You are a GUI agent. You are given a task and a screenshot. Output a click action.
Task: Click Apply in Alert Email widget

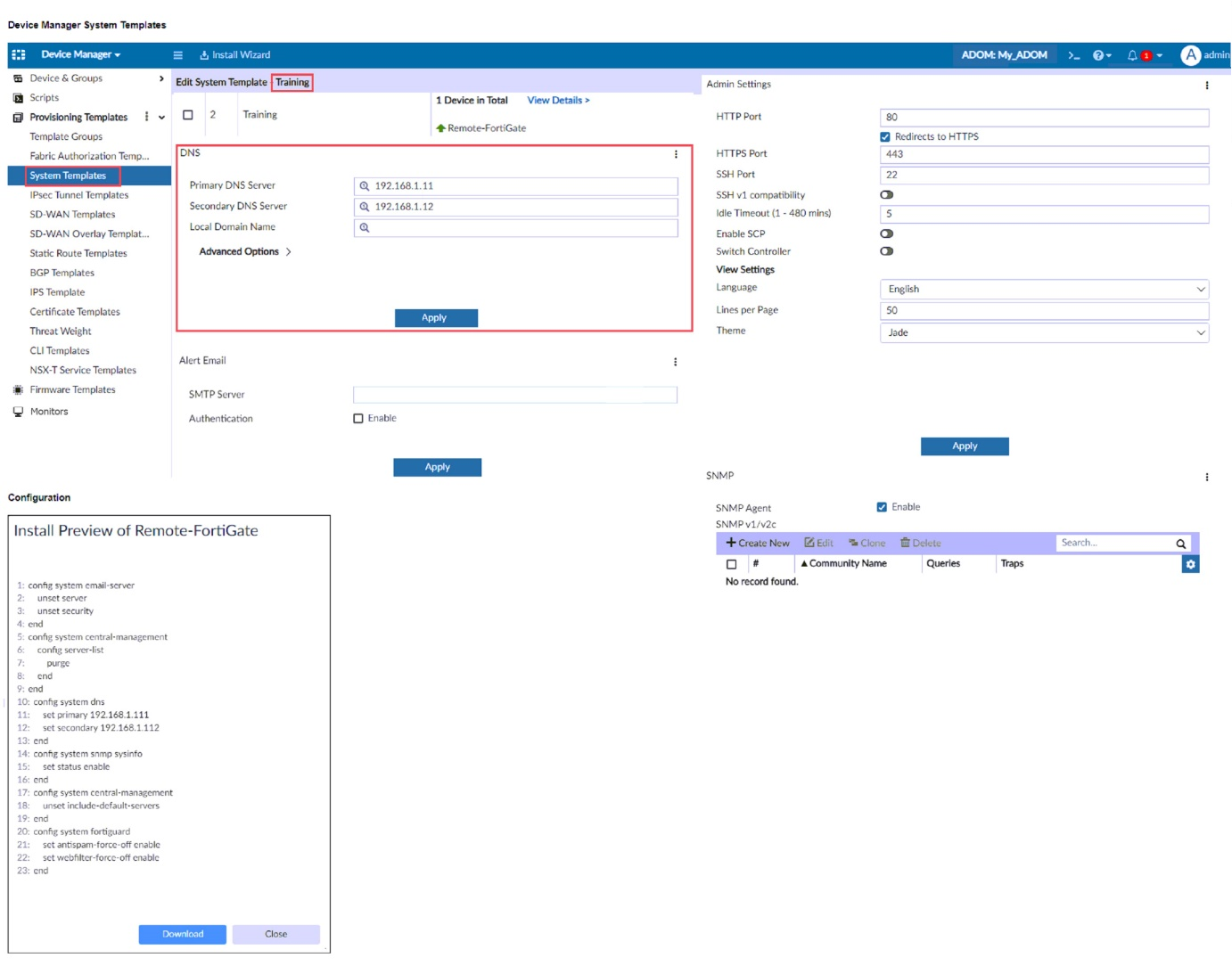point(437,467)
